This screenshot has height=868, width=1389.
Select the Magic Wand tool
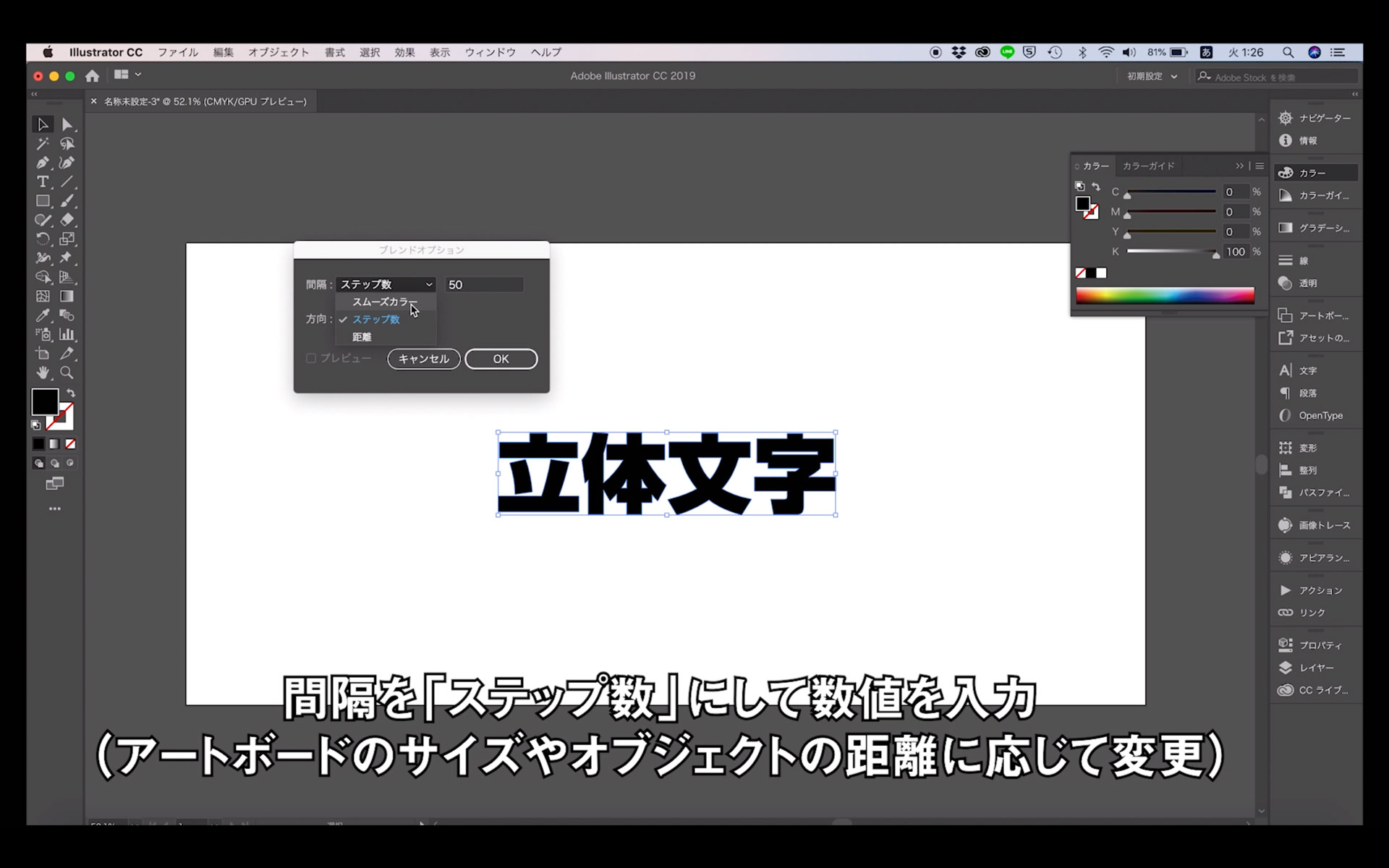click(43, 144)
